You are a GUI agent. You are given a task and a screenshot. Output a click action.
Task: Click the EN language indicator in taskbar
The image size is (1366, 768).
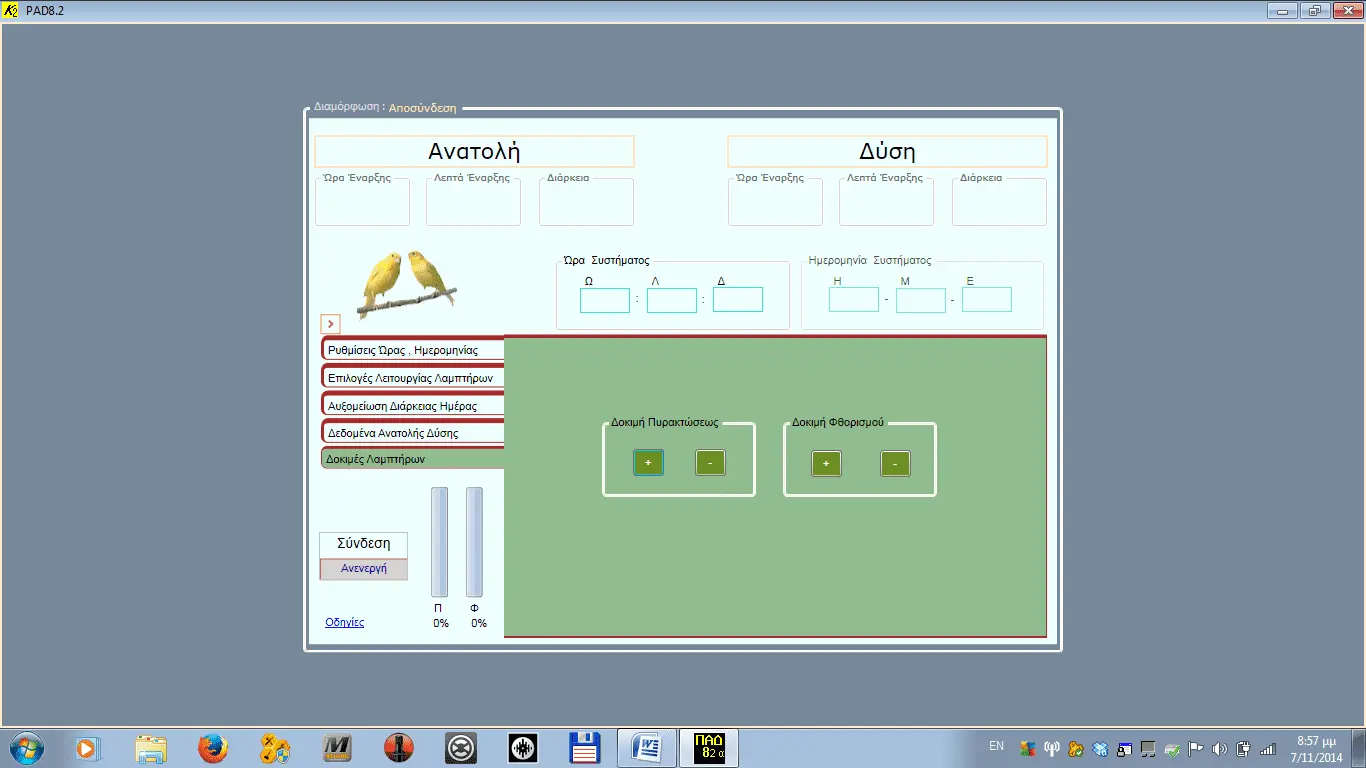(x=996, y=746)
